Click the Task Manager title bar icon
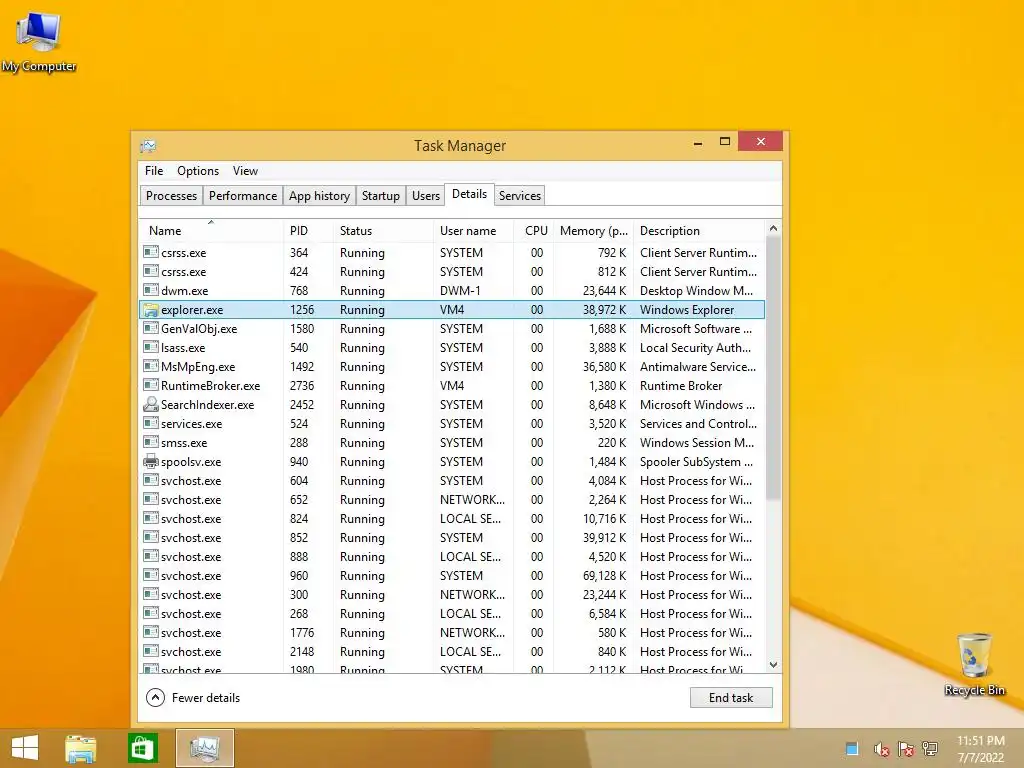Viewport: 1024px width, 768px height. [148, 146]
